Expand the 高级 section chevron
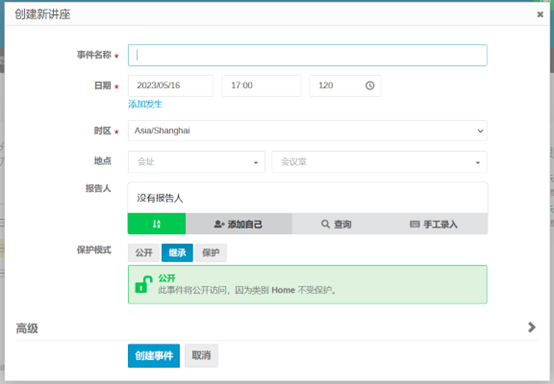 (x=532, y=327)
